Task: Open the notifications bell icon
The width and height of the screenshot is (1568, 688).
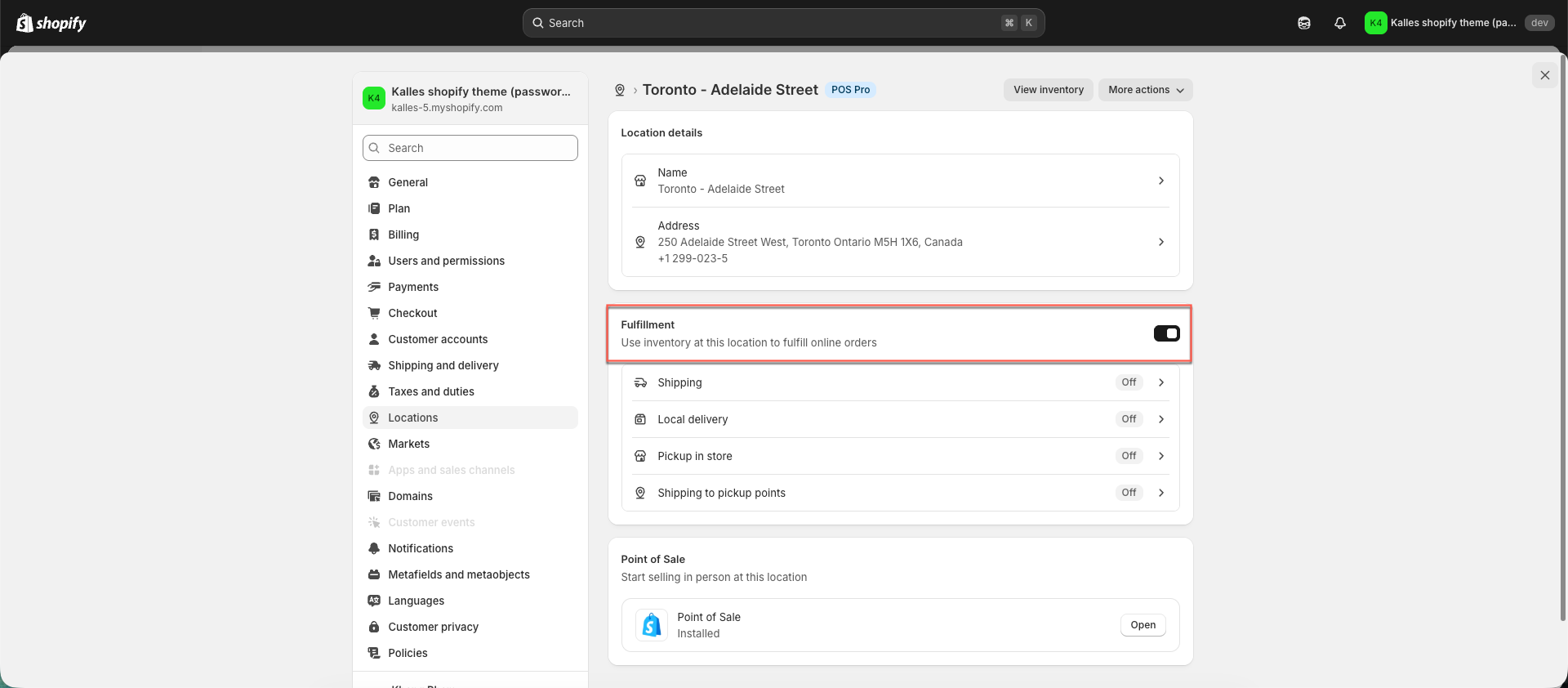Action: click(x=1339, y=23)
